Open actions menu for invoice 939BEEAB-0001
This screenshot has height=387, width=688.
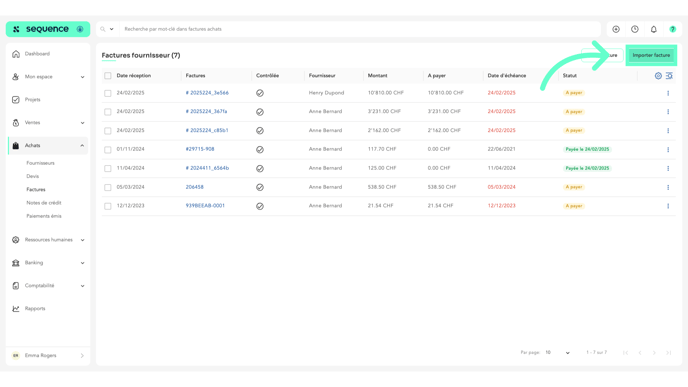click(668, 206)
